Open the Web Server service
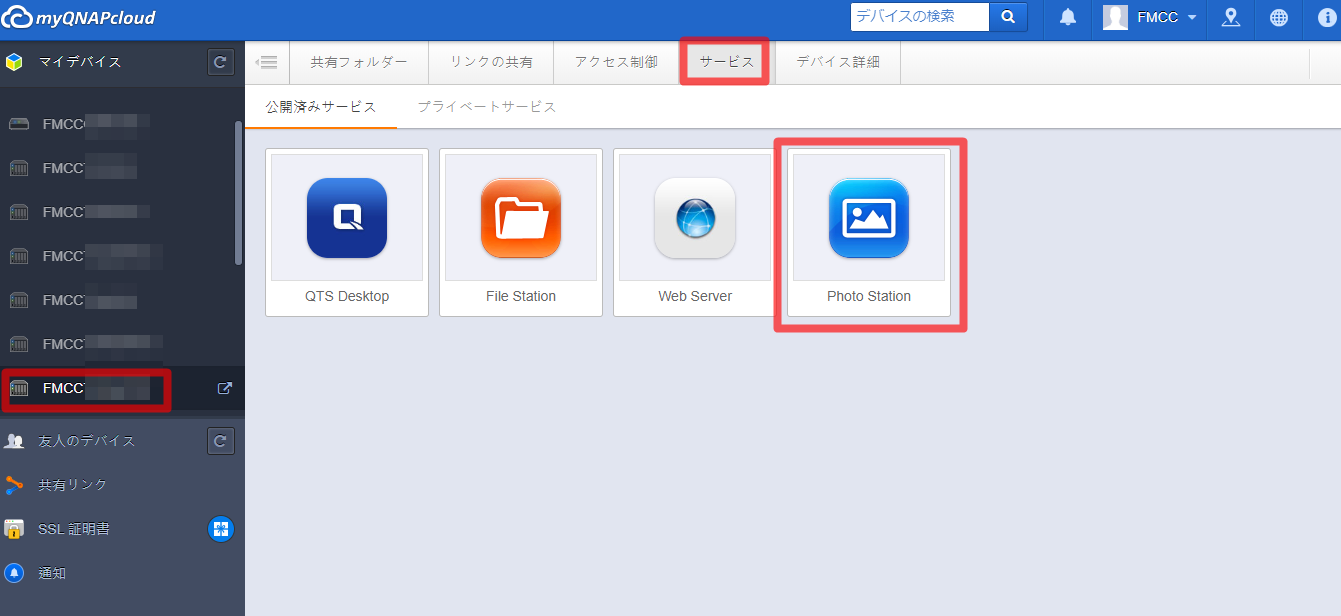1341x616 pixels. 695,233
